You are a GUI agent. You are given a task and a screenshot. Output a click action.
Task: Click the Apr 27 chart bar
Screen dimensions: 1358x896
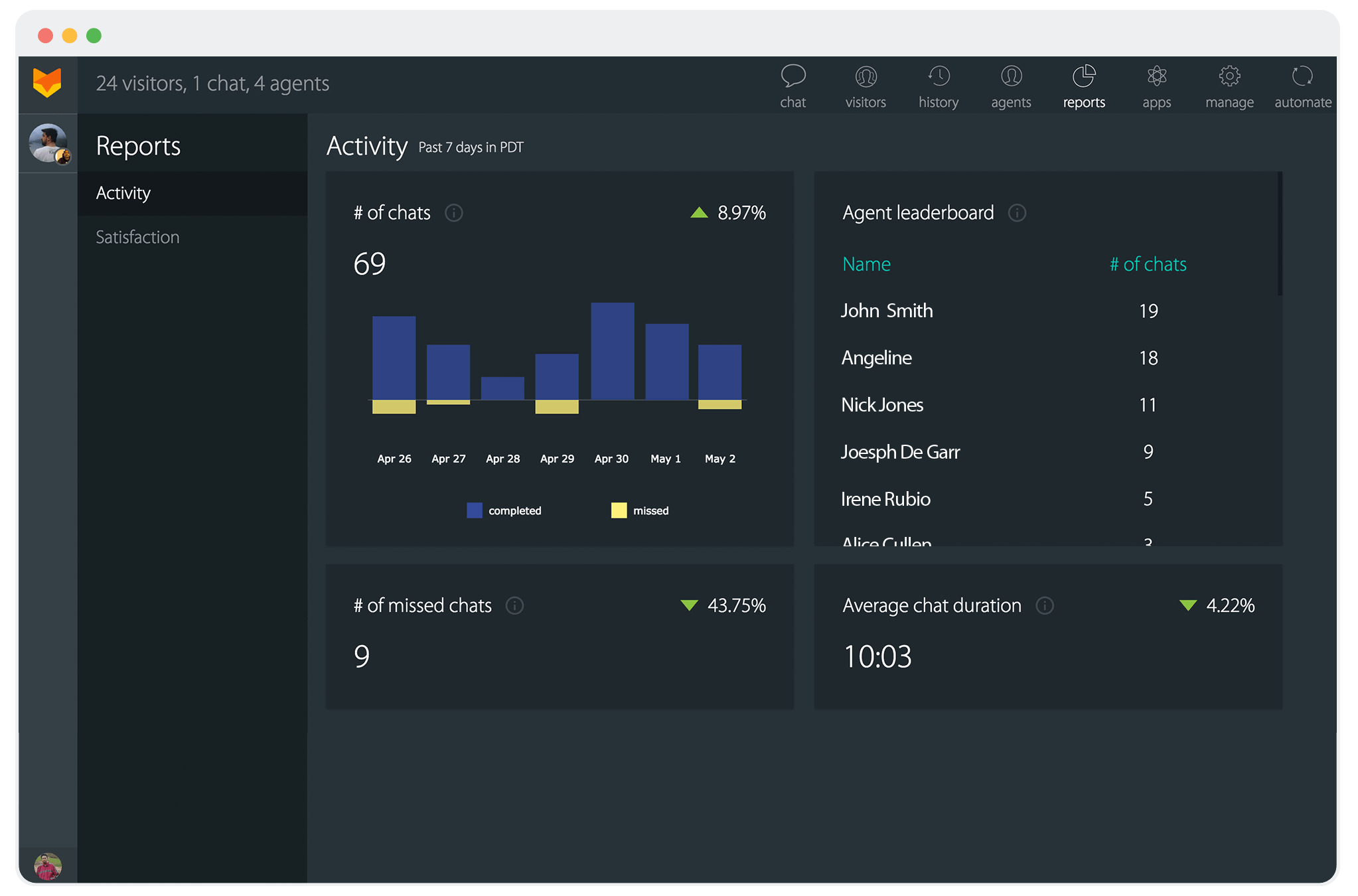449,374
